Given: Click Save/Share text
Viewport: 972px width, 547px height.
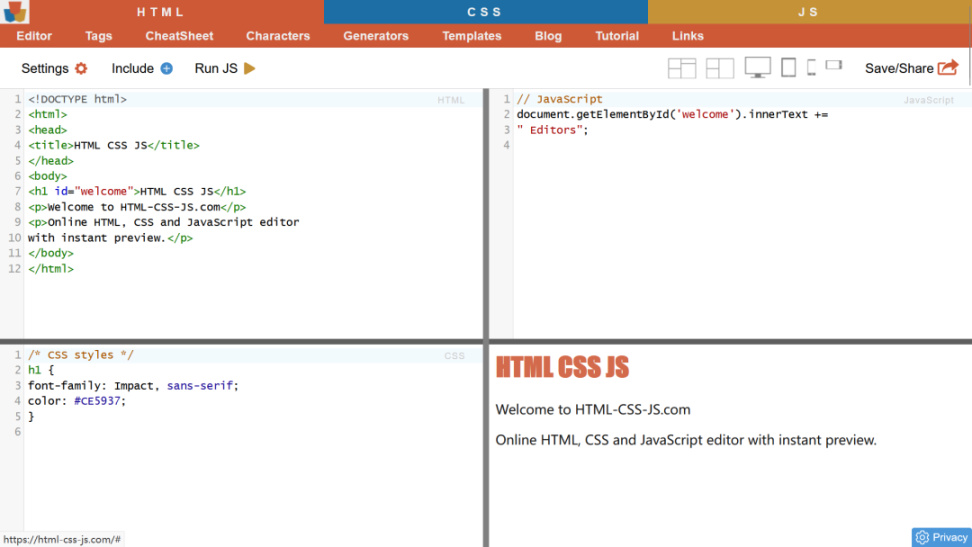Looking at the screenshot, I should 899,68.
